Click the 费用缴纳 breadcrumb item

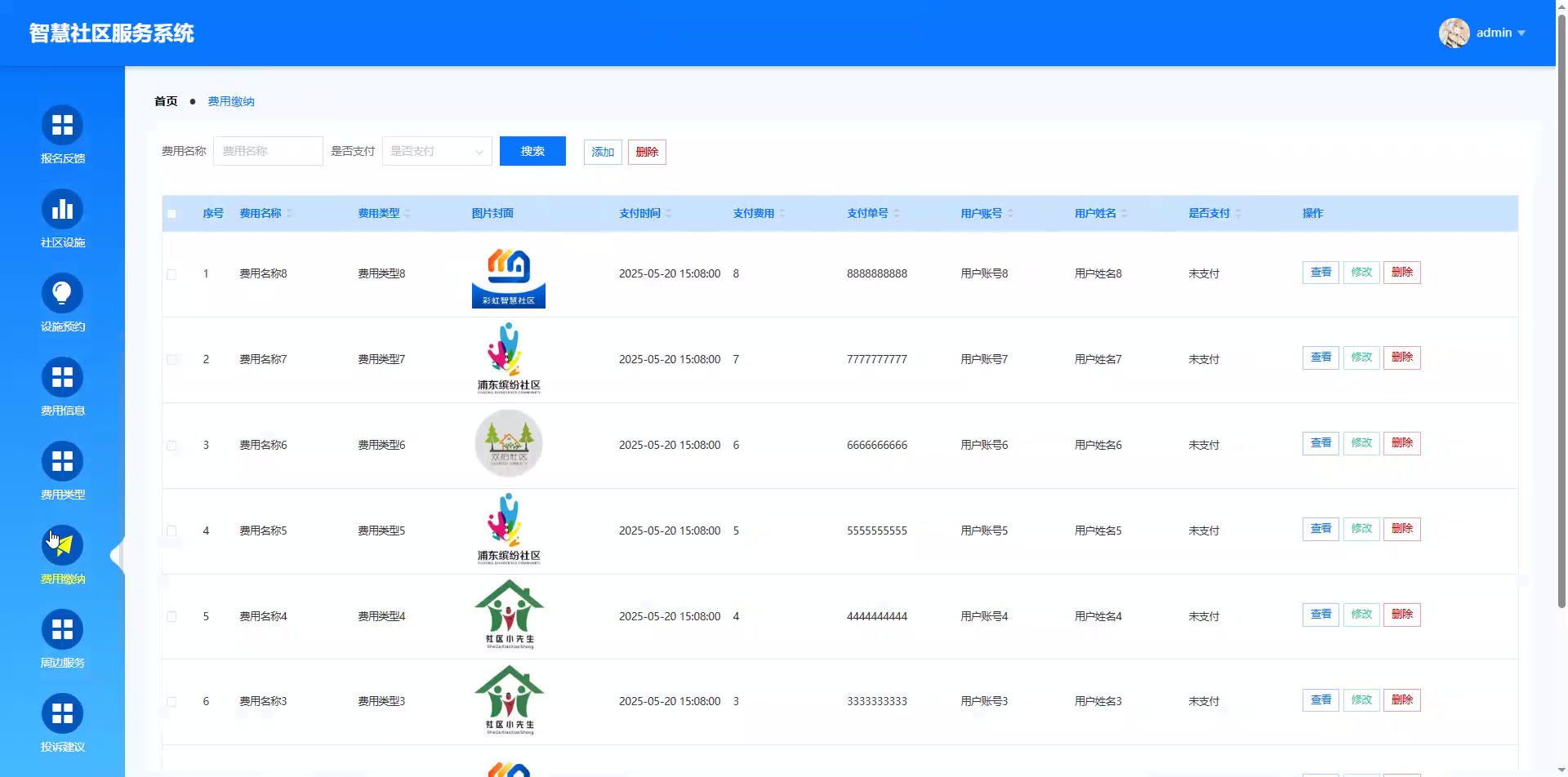coord(231,101)
